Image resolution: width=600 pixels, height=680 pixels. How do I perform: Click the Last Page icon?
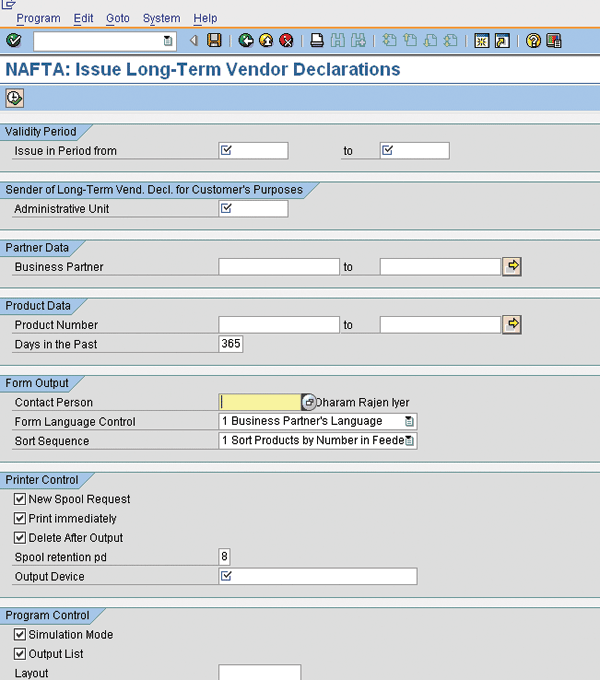451,40
